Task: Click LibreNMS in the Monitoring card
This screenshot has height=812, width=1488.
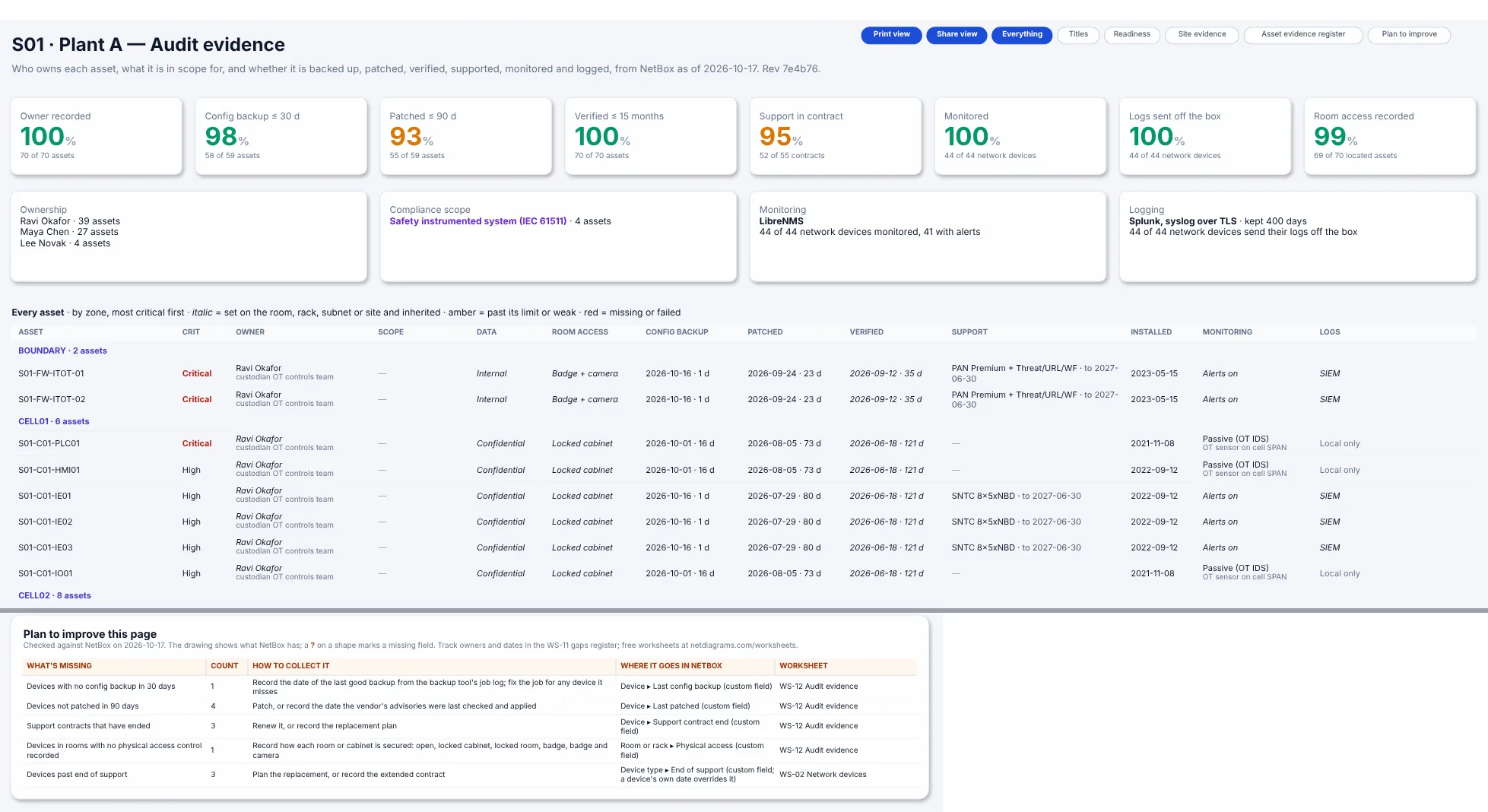Action: point(781,221)
